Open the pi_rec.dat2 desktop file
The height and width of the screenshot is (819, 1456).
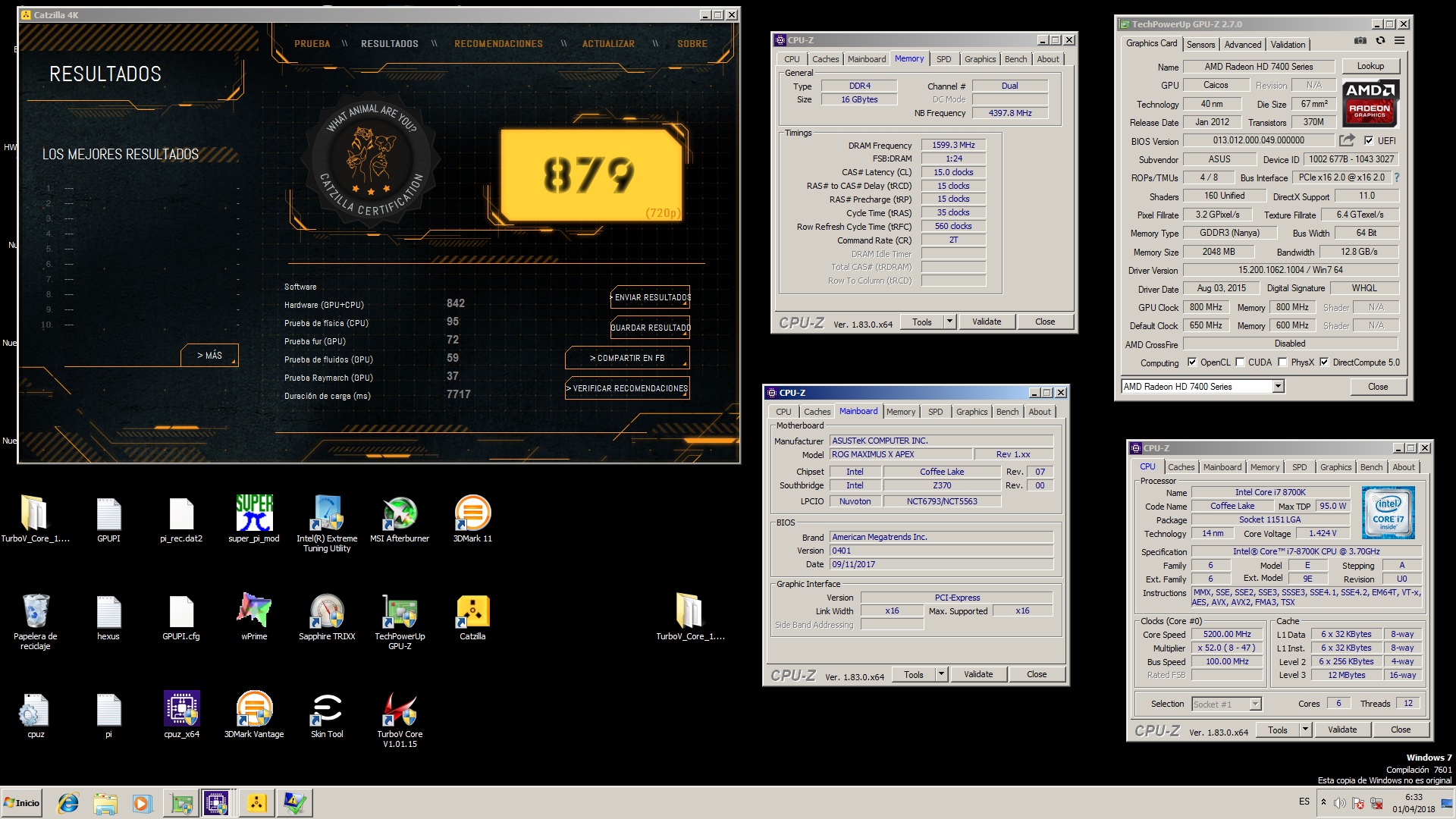(x=181, y=519)
